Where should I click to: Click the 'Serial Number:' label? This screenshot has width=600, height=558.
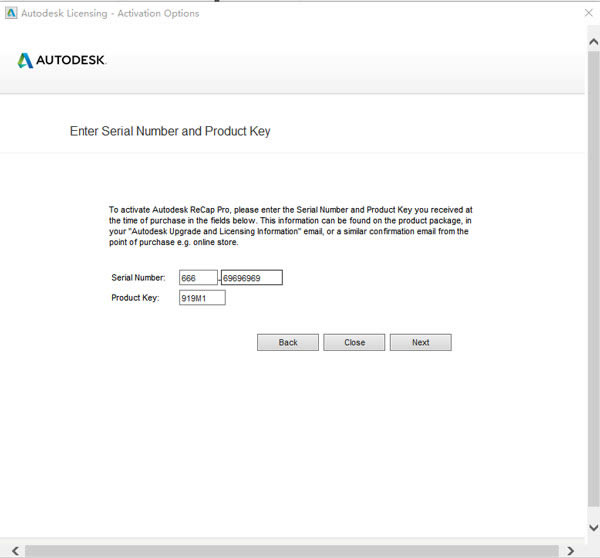coord(138,277)
